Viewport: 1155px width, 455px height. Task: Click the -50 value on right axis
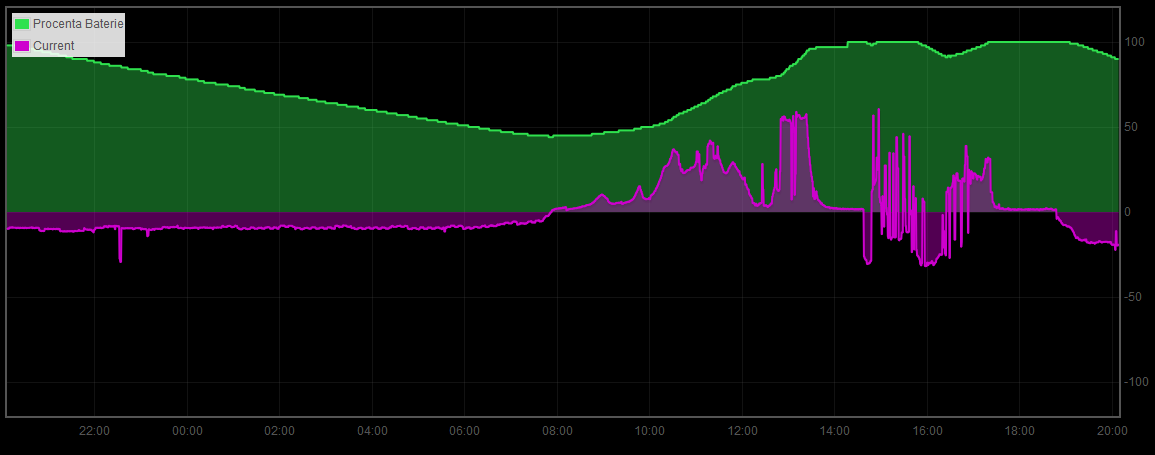click(1133, 297)
